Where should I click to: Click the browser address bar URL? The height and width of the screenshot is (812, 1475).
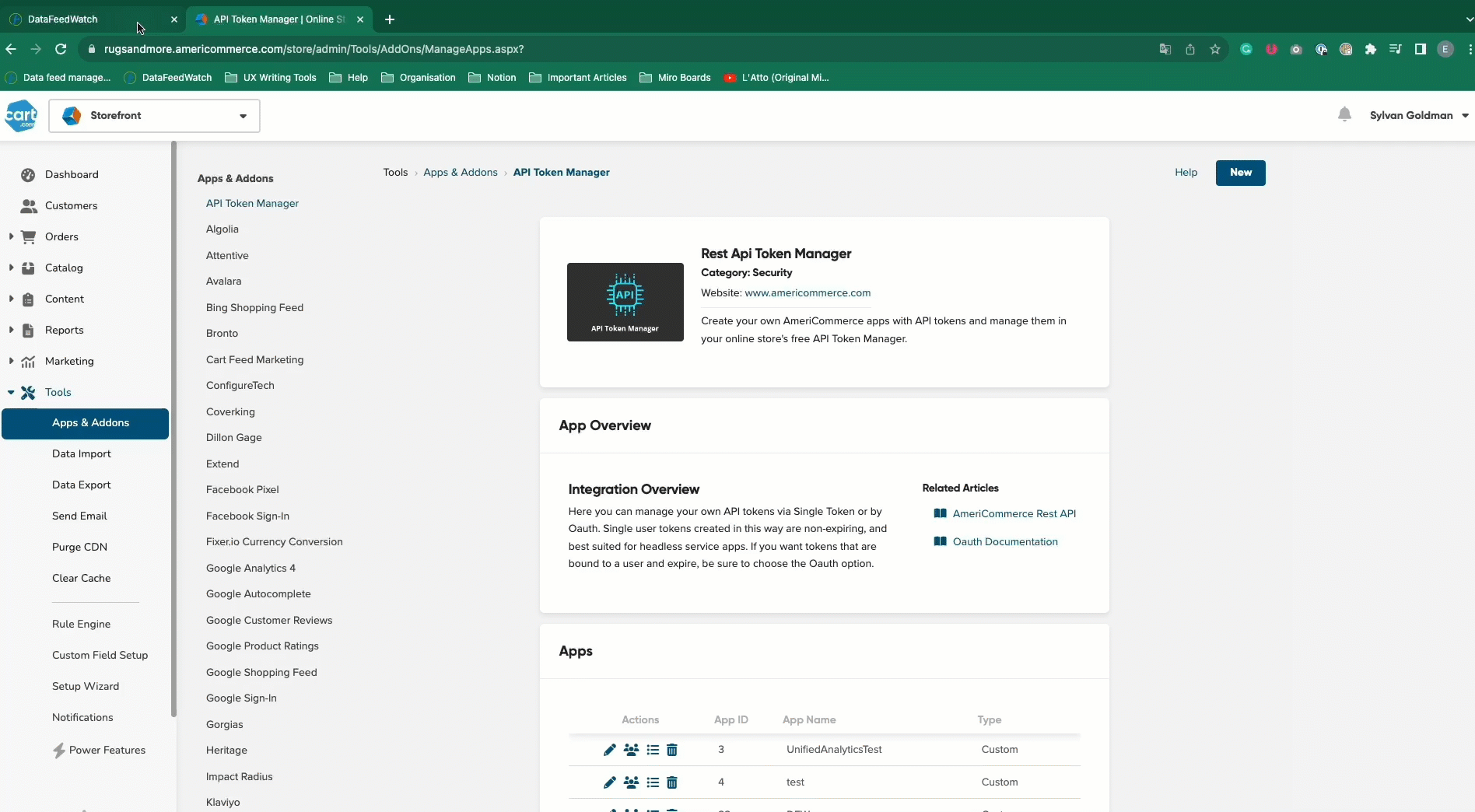coord(314,49)
